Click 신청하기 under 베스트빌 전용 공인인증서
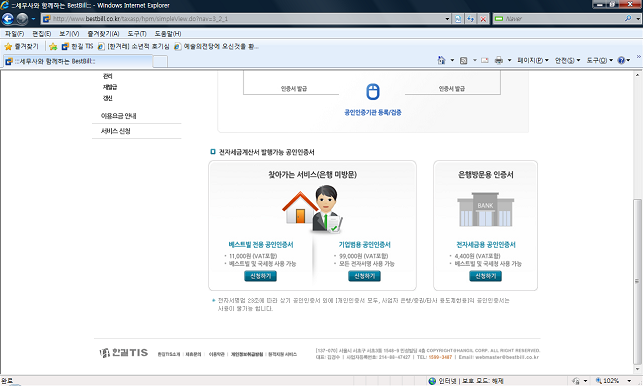 [260, 276]
